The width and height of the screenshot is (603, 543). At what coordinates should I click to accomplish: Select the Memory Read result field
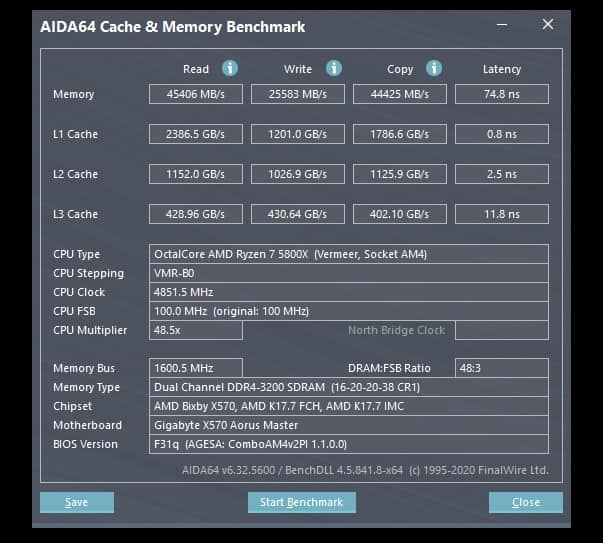tap(196, 94)
